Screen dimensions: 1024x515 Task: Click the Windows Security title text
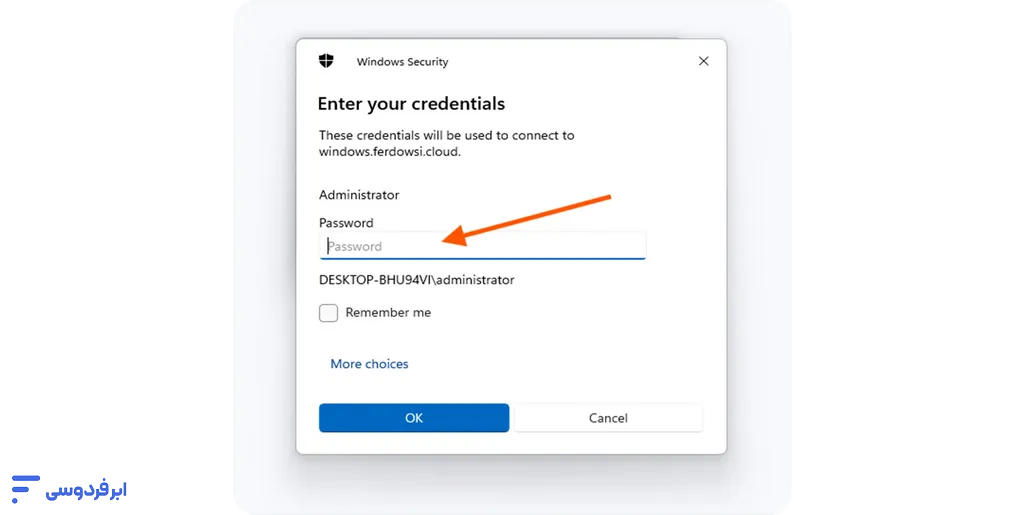(402, 62)
